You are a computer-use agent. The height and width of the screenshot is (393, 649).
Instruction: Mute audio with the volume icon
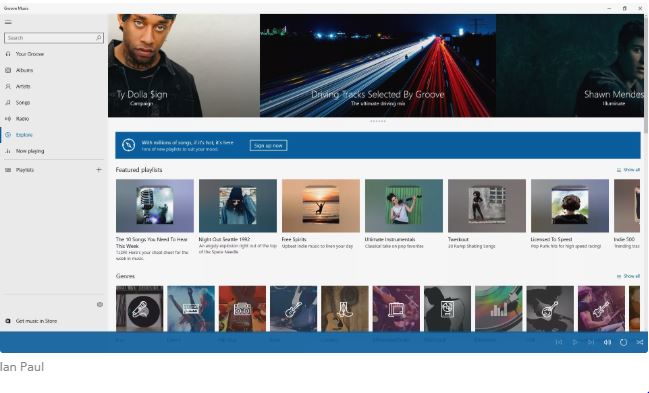607,342
